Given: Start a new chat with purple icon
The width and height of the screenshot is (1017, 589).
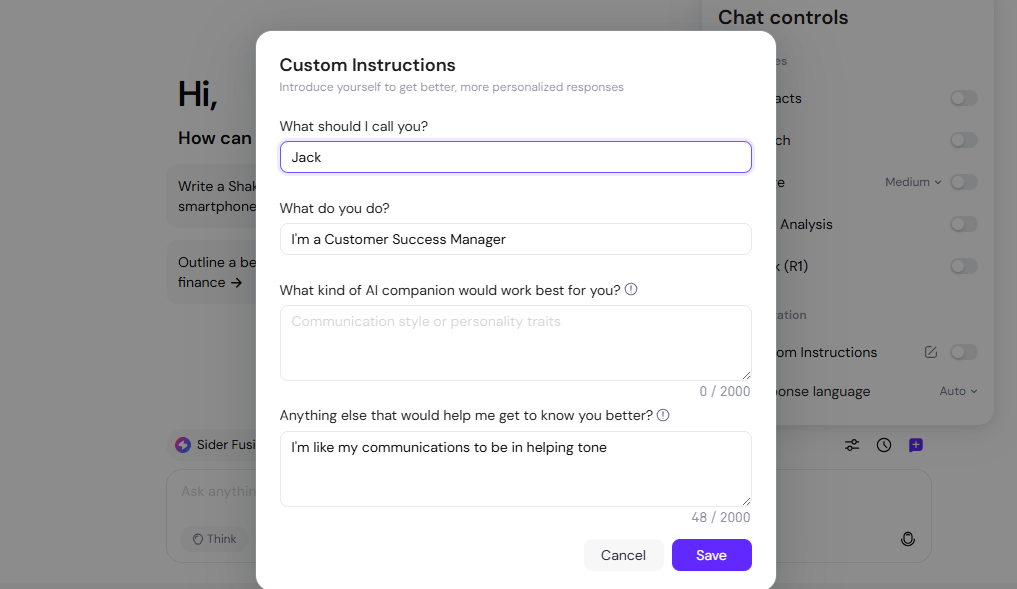Looking at the screenshot, I should click(916, 445).
